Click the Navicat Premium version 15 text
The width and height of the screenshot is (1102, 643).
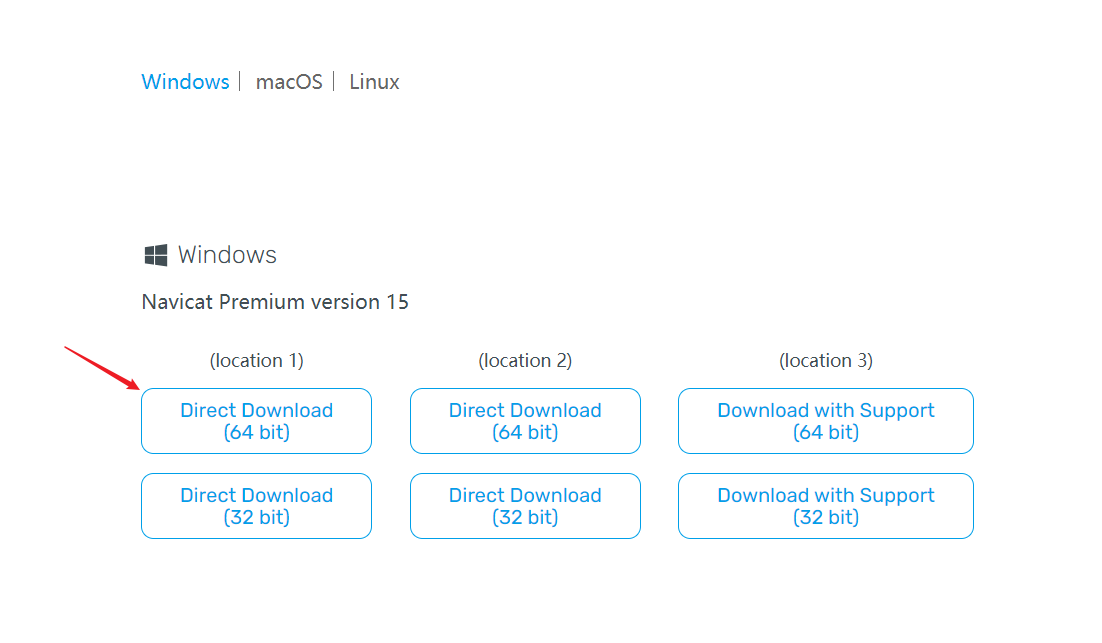pos(275,302)
